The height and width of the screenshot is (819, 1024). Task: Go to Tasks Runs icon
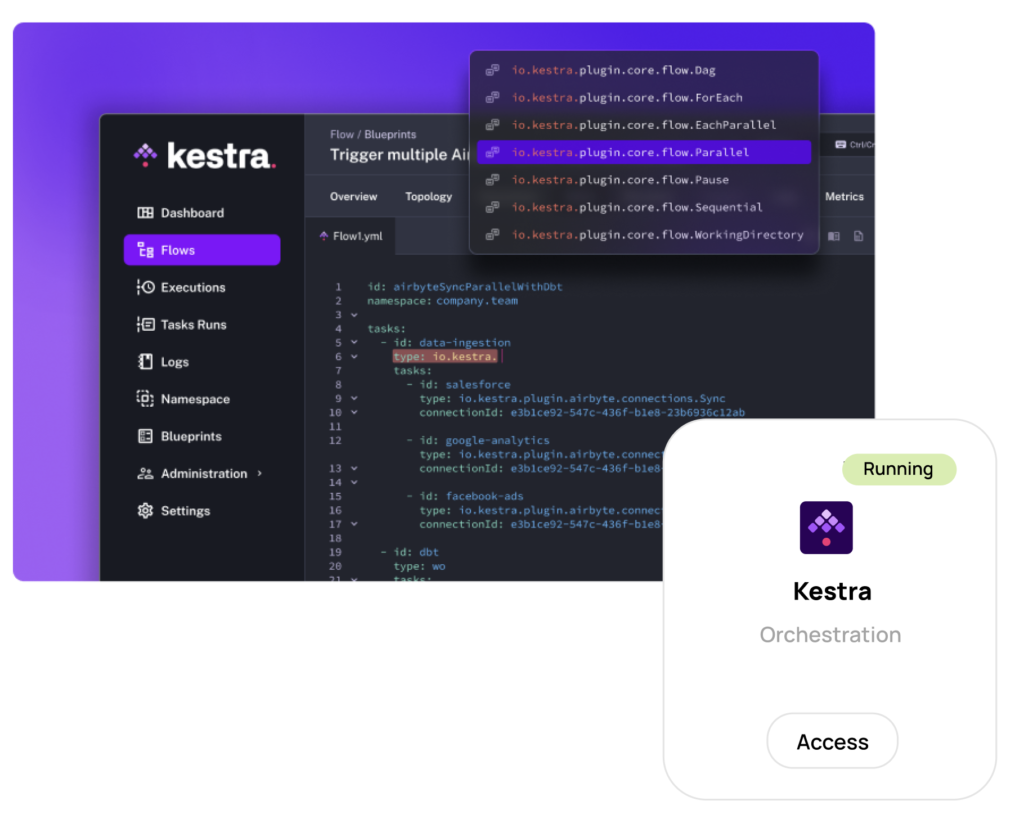(x=146, y=325)
